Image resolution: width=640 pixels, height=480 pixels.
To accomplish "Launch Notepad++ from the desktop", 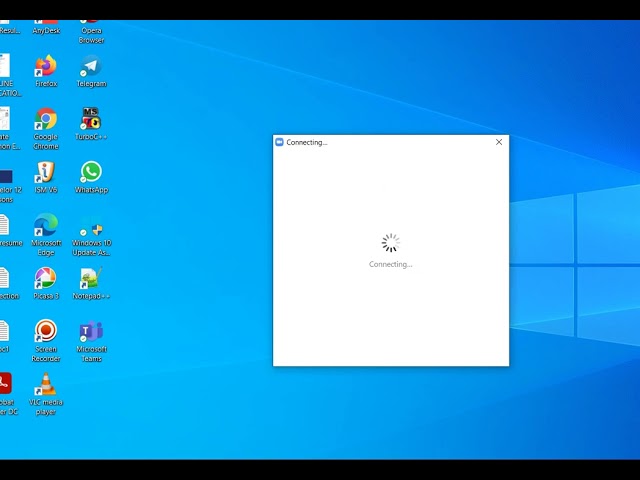I will [x=91, y=279].
